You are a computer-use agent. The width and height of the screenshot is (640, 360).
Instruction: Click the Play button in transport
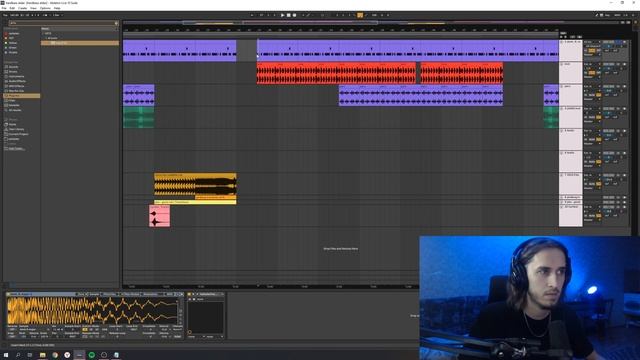(282, 15)
